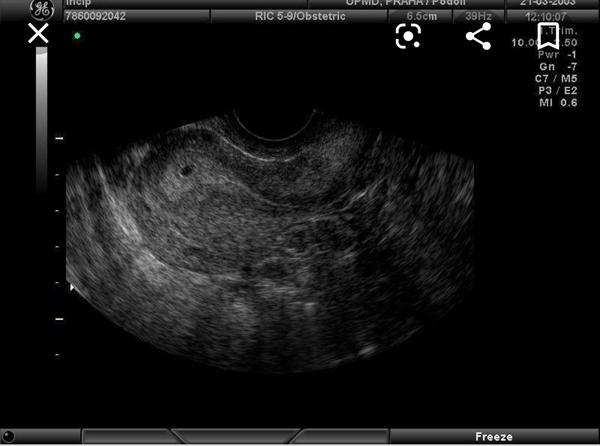Click the green status indicator dot
600x446 pixels.
point(77,36)
